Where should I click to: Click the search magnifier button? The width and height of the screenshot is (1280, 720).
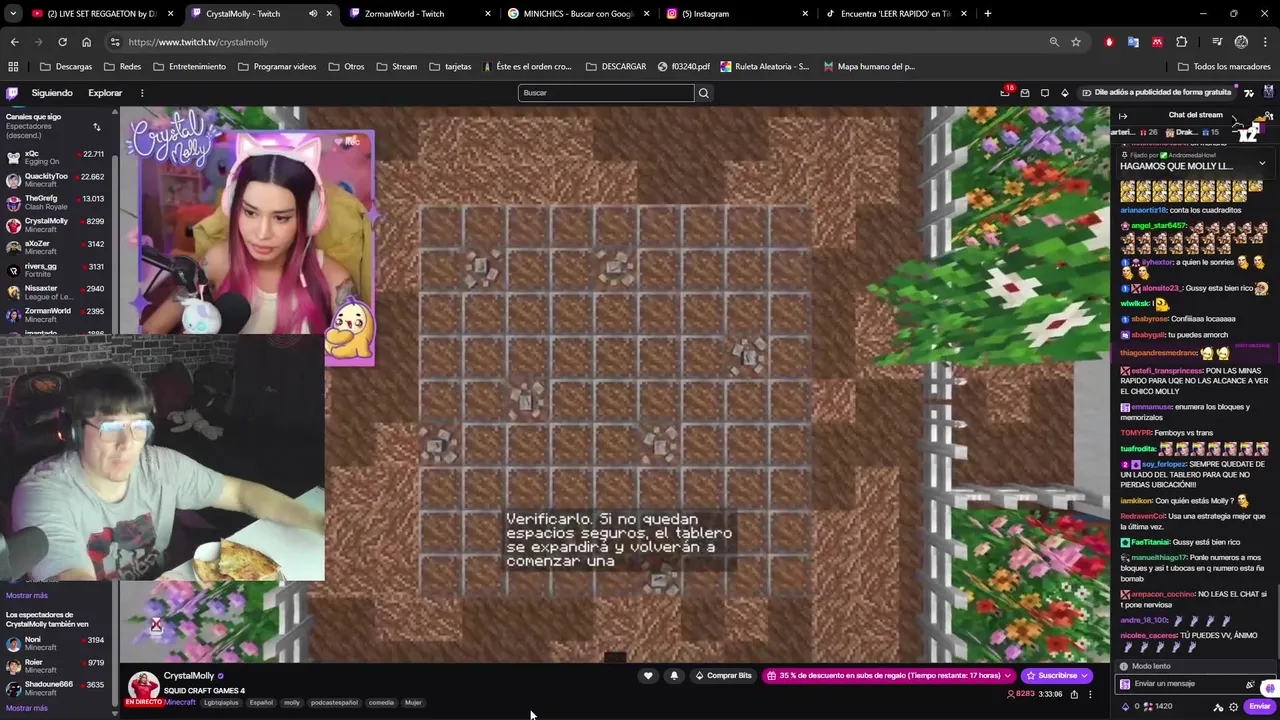click(x=704, y=93)
